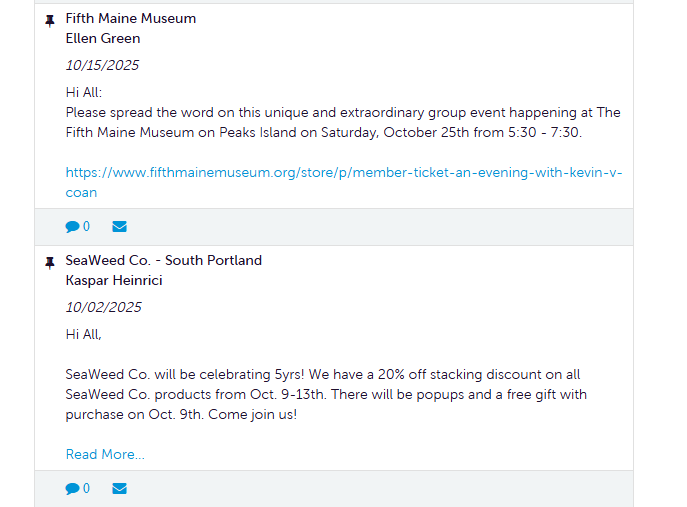
Task: Click comment count 0 on SeaWeed post
Action: point(86,489)
